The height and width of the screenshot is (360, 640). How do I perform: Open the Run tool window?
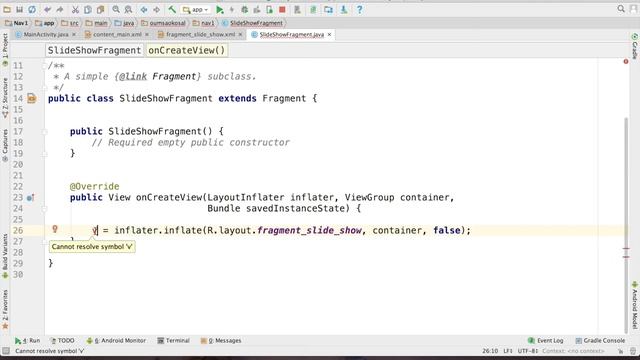point(27,340)
